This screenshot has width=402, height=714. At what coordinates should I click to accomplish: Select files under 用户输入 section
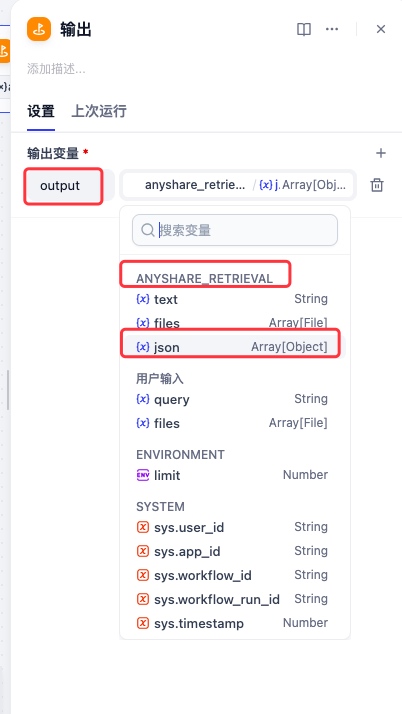(x=232, y=423)
